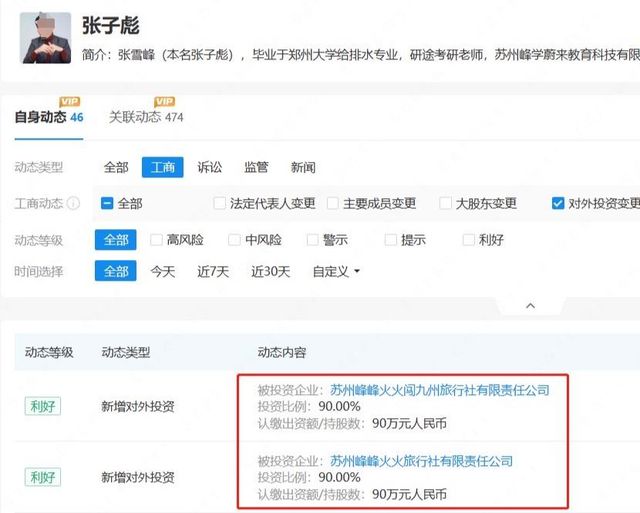Click the VIP badge above 自身动态
The width and height of the screenshot is (640, 513).
(69, 101)
